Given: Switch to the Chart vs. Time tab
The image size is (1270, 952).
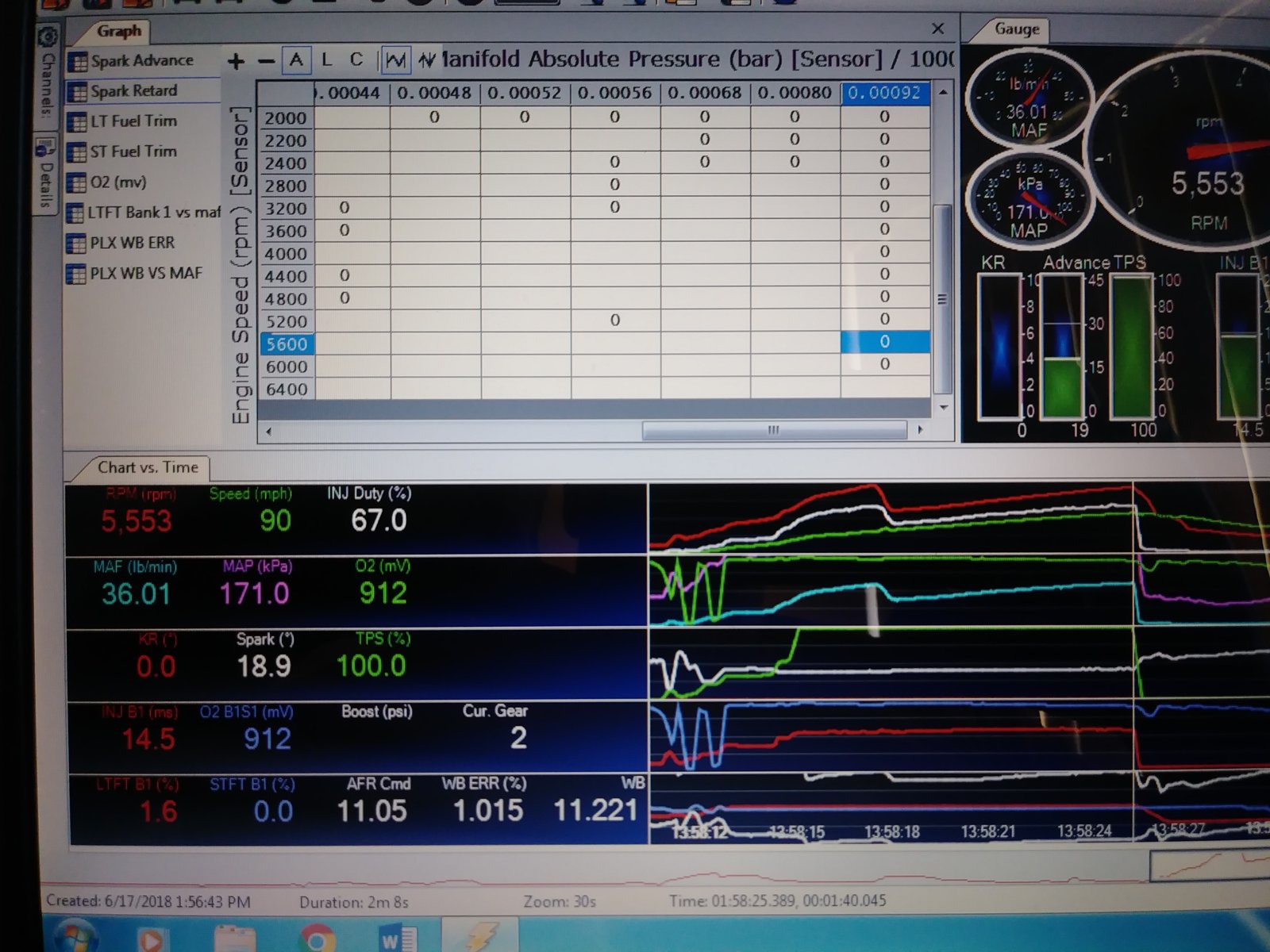Looking at the screenshot, I should 148,468.
